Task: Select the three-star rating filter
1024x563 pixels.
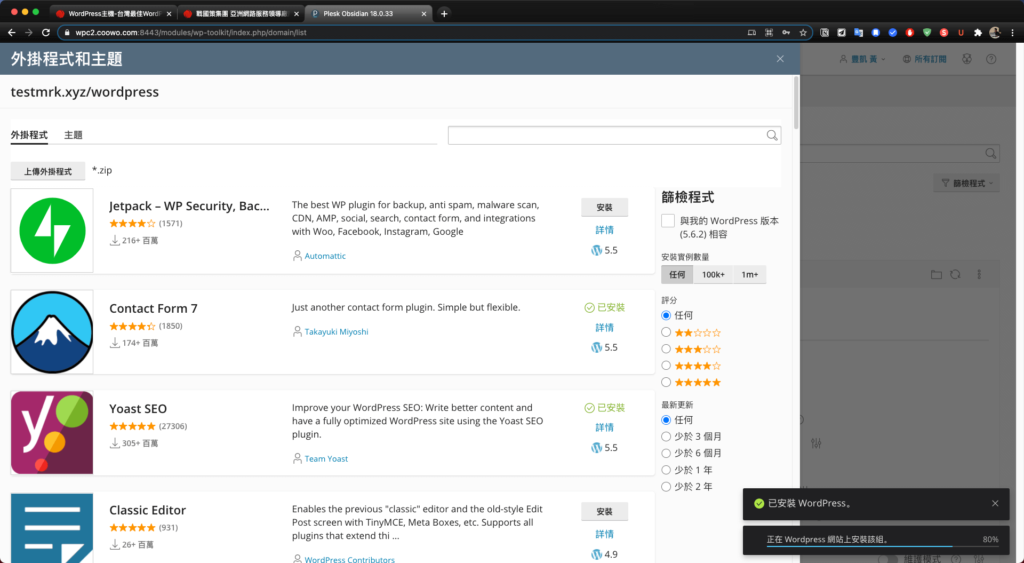Action: (x=666, y=349)
